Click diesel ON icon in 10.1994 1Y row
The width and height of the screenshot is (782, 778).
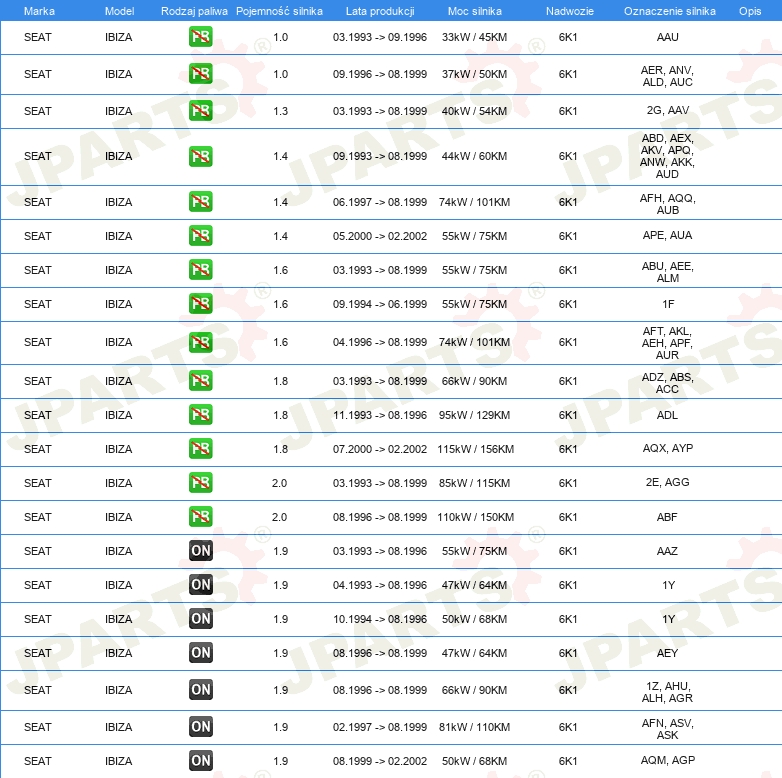(x=200, y=618)
